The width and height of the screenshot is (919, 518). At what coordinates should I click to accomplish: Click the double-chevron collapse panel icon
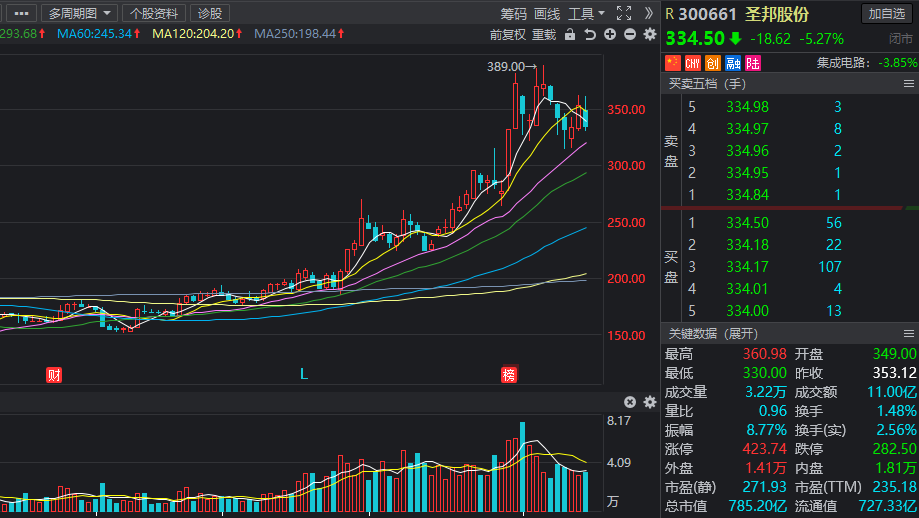[x=649, y=13]
